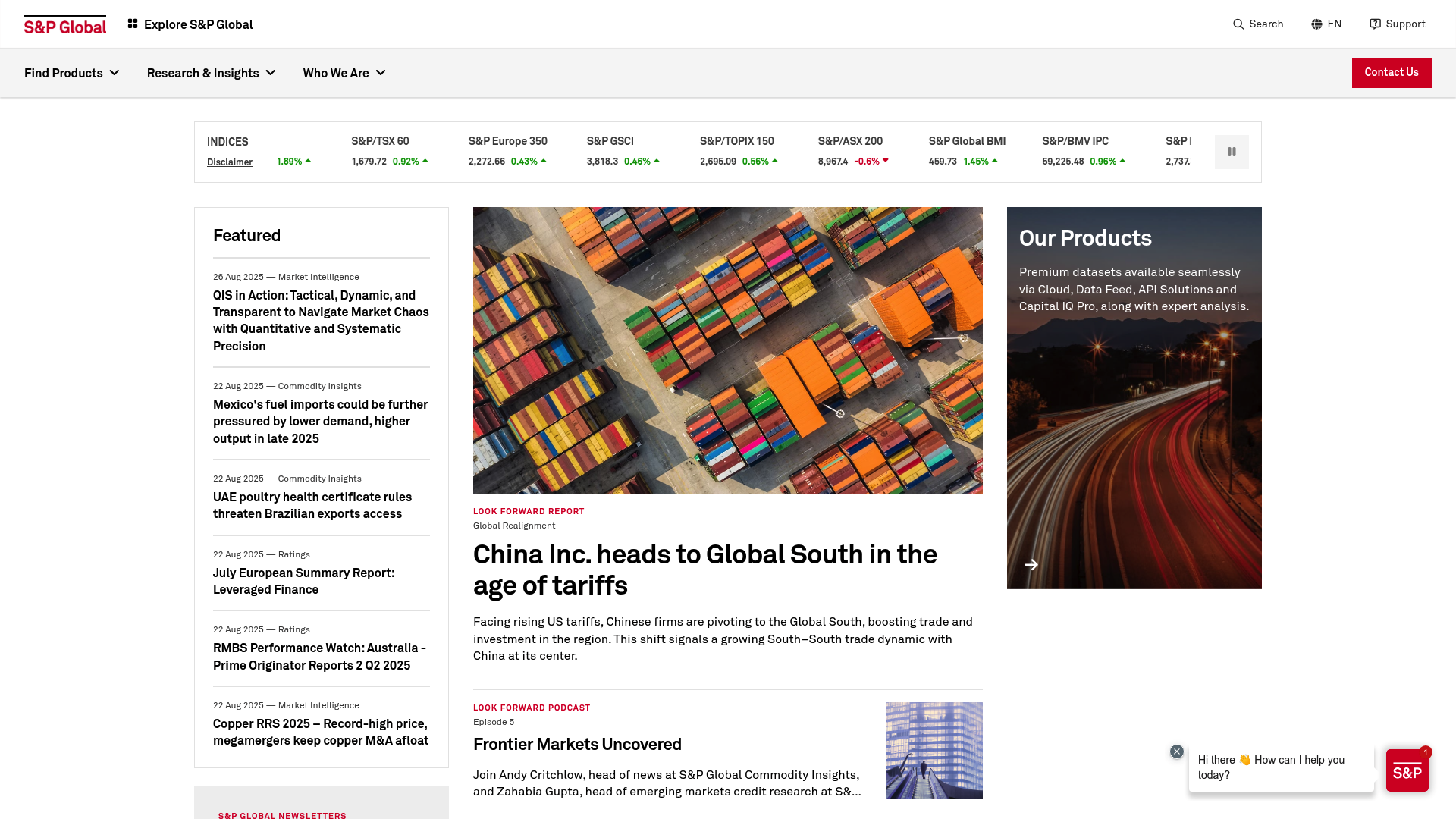Open Copper RRS 2025 article
Image resolution: width=1456 pixels, height=819 pixels.
[x=321, y=733]
